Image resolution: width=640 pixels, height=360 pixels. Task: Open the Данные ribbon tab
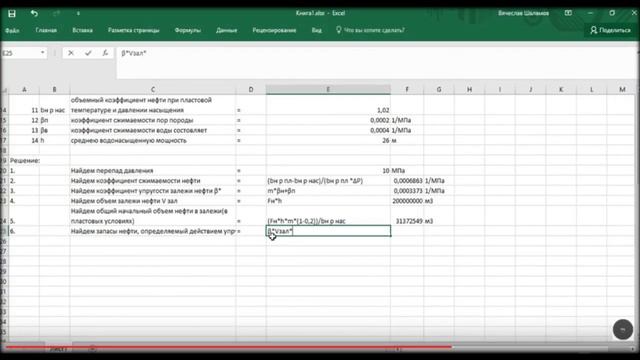pos(227,30)
